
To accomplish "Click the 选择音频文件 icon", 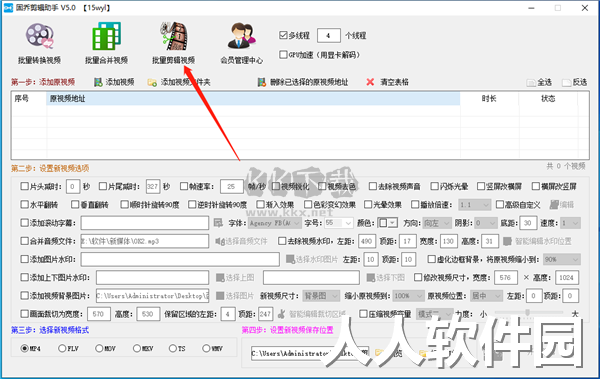I will [x=219, y=241].
